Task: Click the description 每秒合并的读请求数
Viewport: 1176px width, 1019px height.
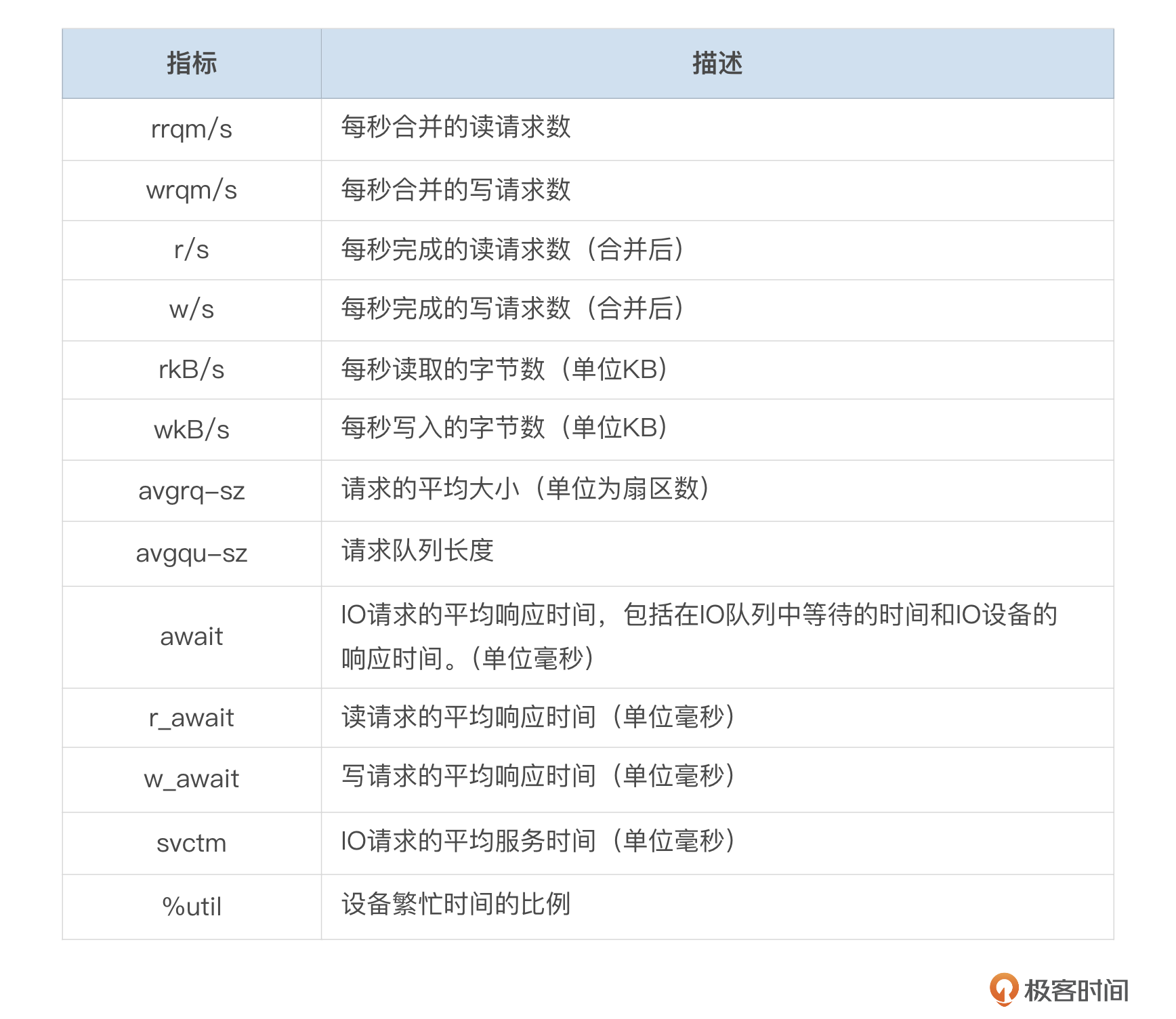Action: click(x=456, y=127)
